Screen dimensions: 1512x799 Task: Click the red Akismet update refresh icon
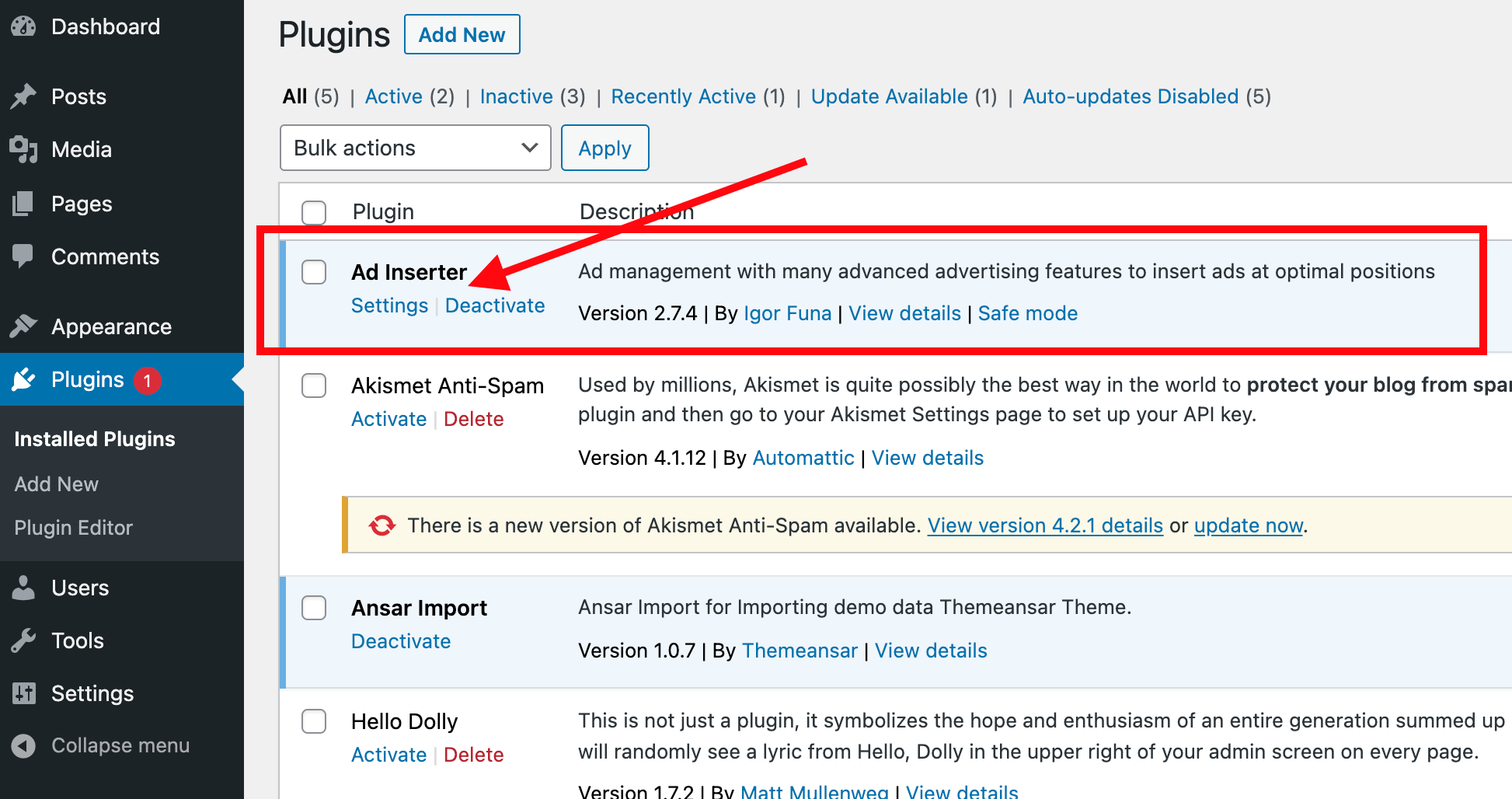point(381,525)
